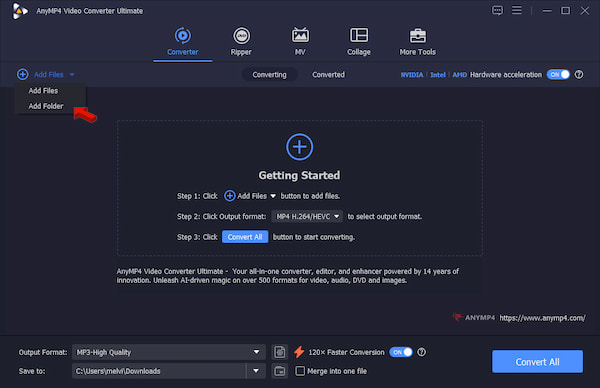Viewport: 600px width, 388px height.
Task: Click the plus icon beside top-left Add Files
Action: tap(23, 74)
